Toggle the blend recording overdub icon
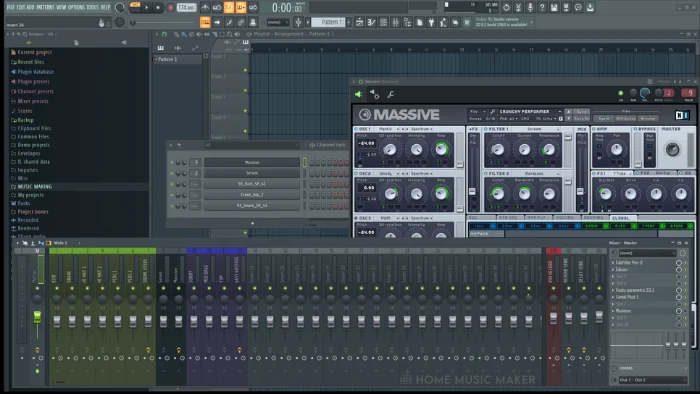Image resolution: width=700 pixels, height=394 pixels. click(x=241, y=8)
